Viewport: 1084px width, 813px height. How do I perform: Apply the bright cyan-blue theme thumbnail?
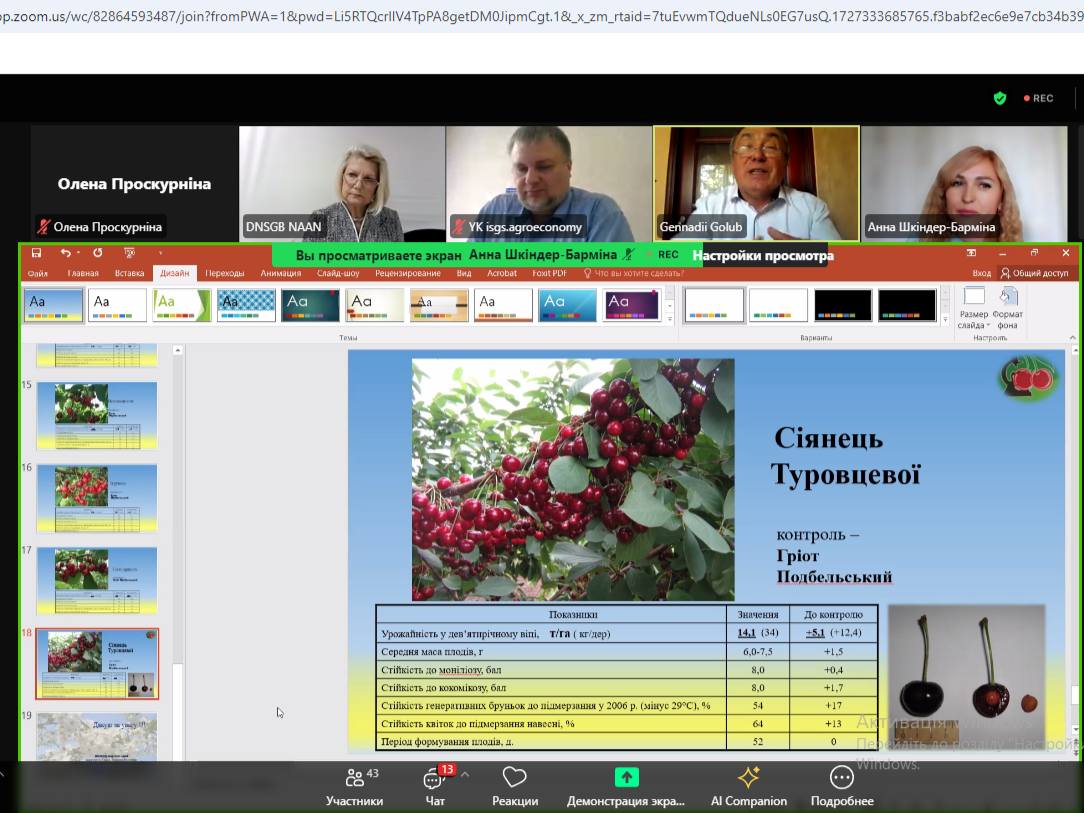(568, 306)
